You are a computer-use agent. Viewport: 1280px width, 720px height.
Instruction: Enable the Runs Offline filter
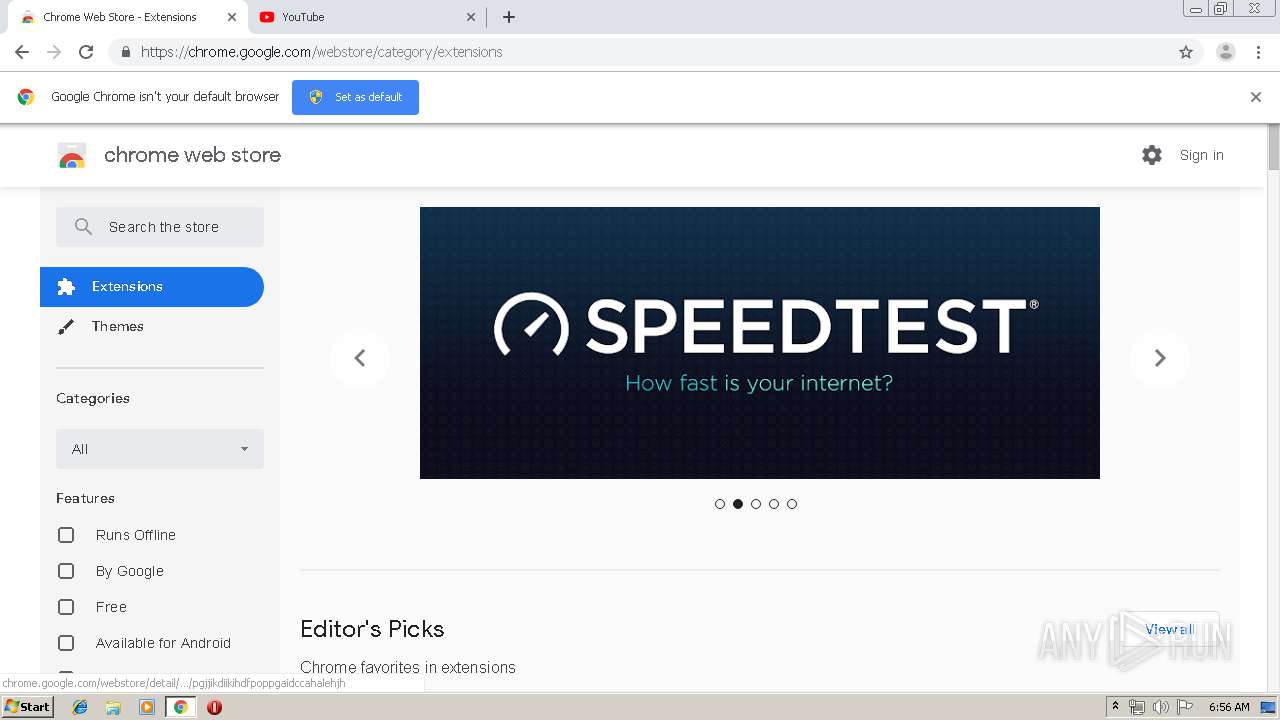[66, 535]
